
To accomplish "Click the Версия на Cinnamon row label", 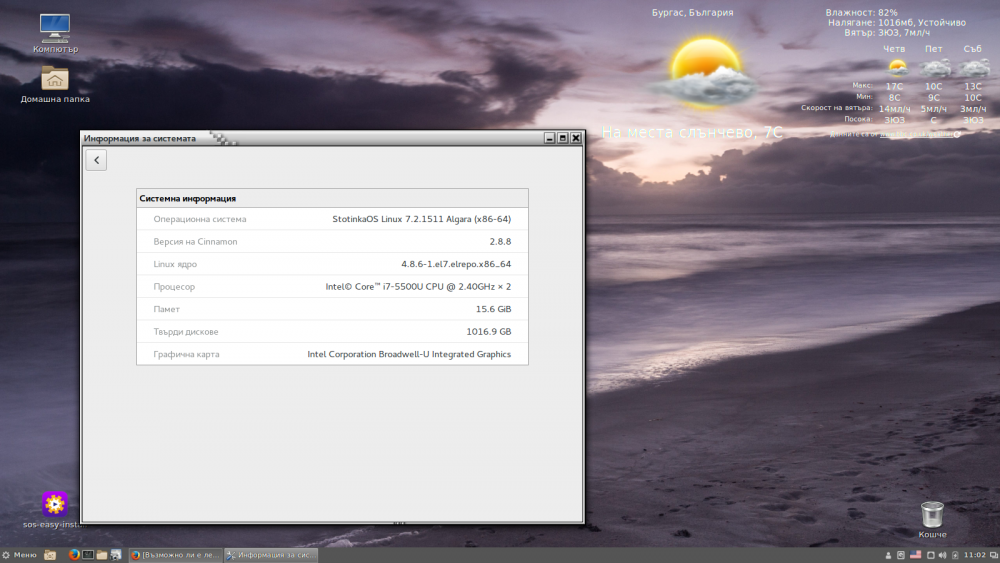I will [195, 242].
